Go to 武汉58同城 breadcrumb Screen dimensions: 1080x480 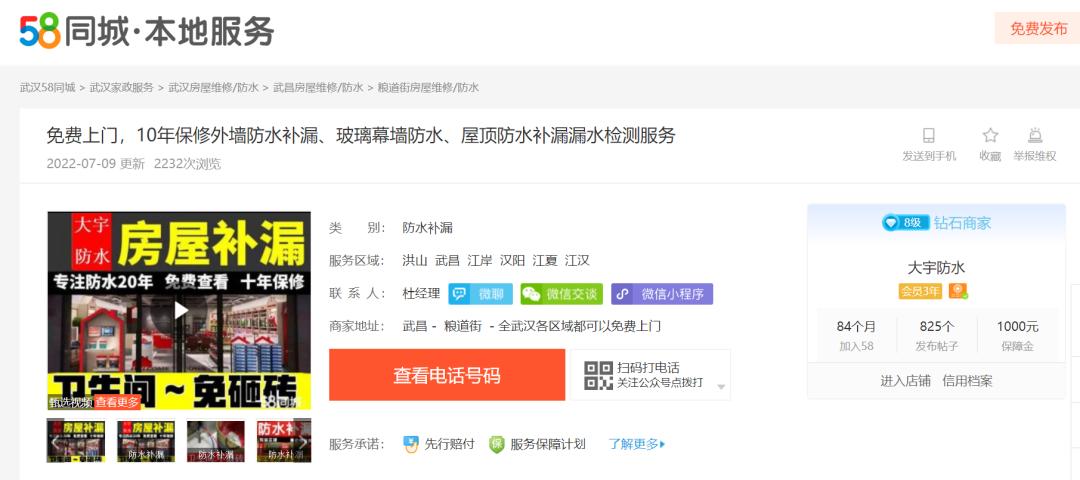click(x=48, y=87)
